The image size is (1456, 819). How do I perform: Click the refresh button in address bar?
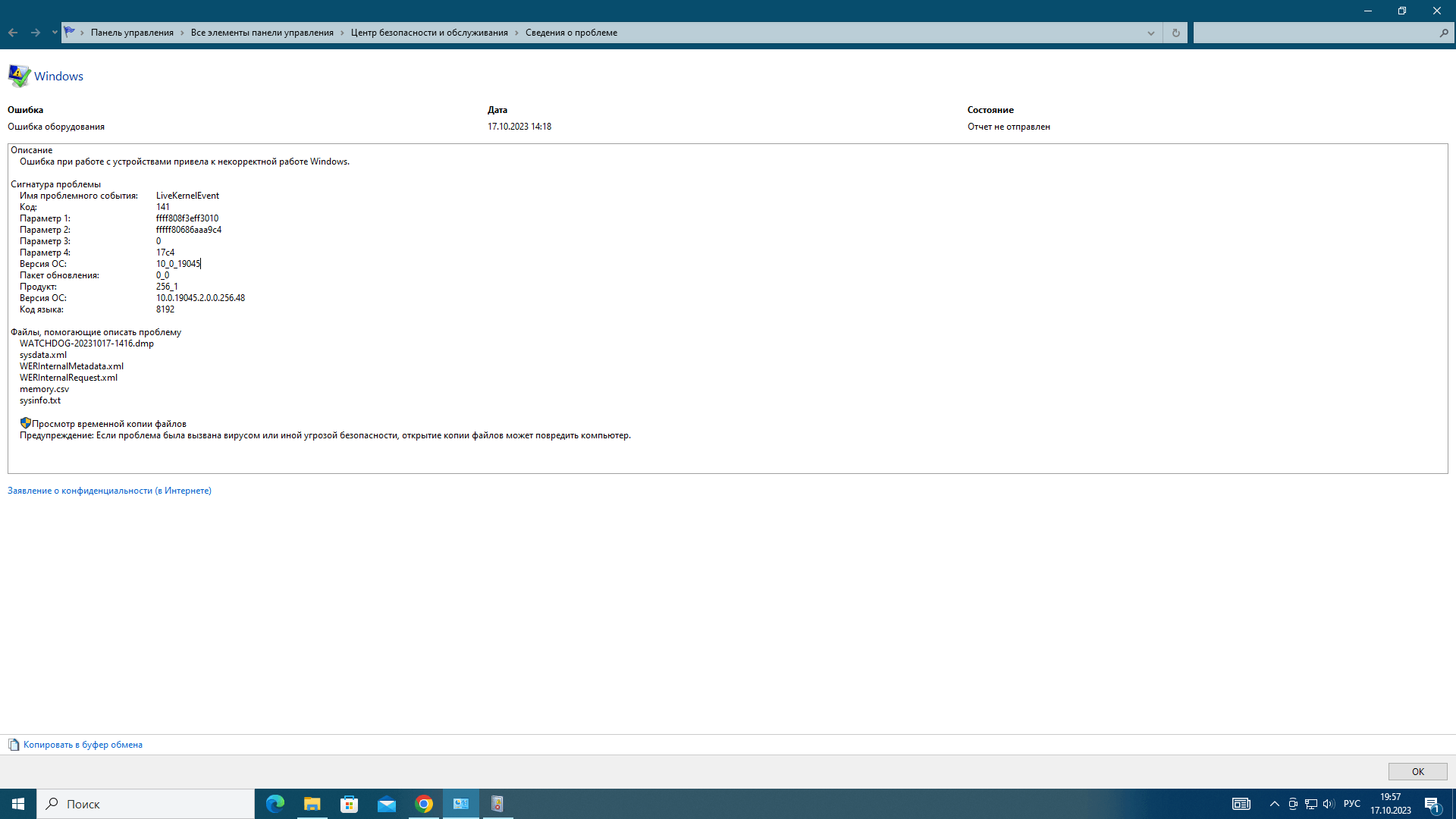point(1176,33)
